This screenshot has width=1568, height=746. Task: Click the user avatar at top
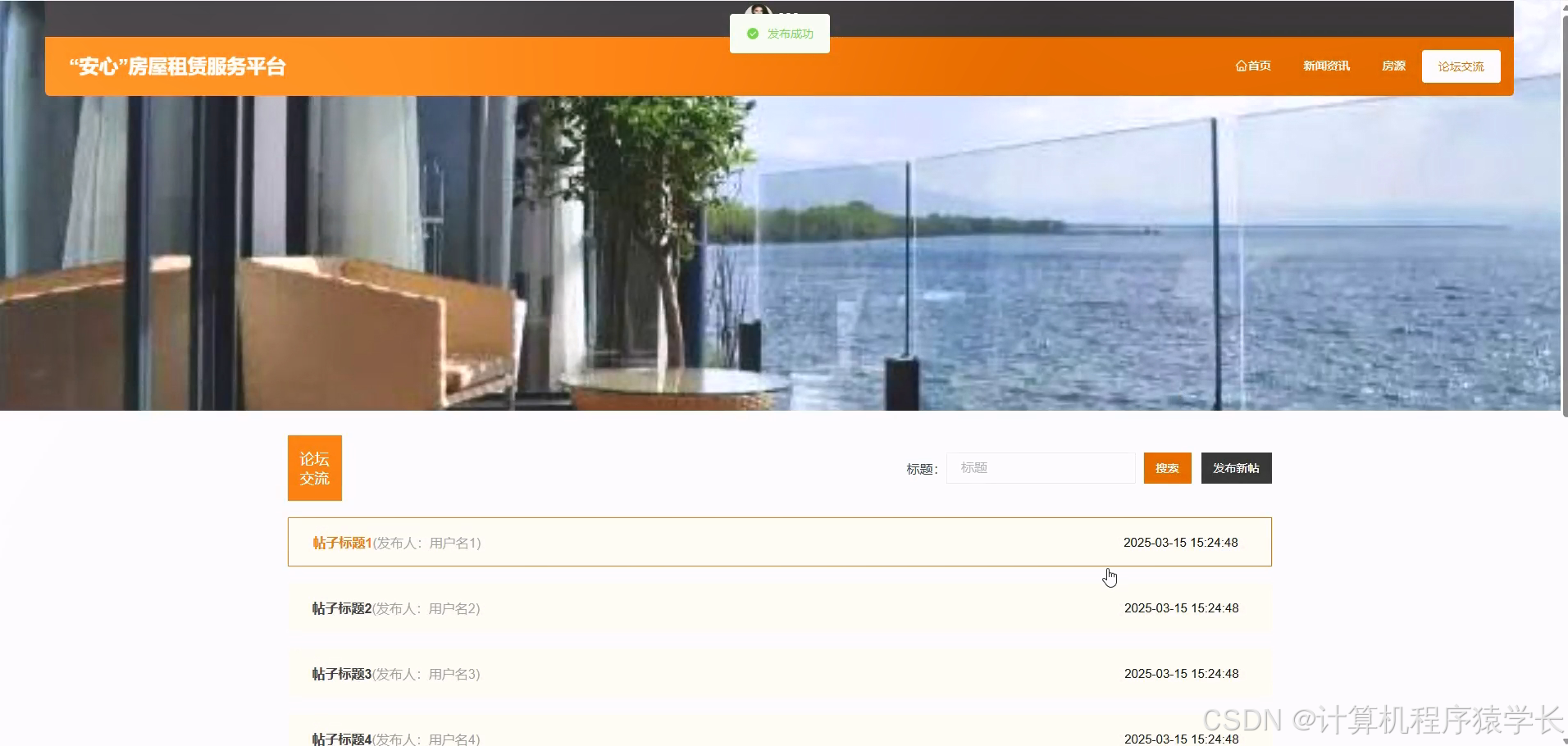pos(759,11)
